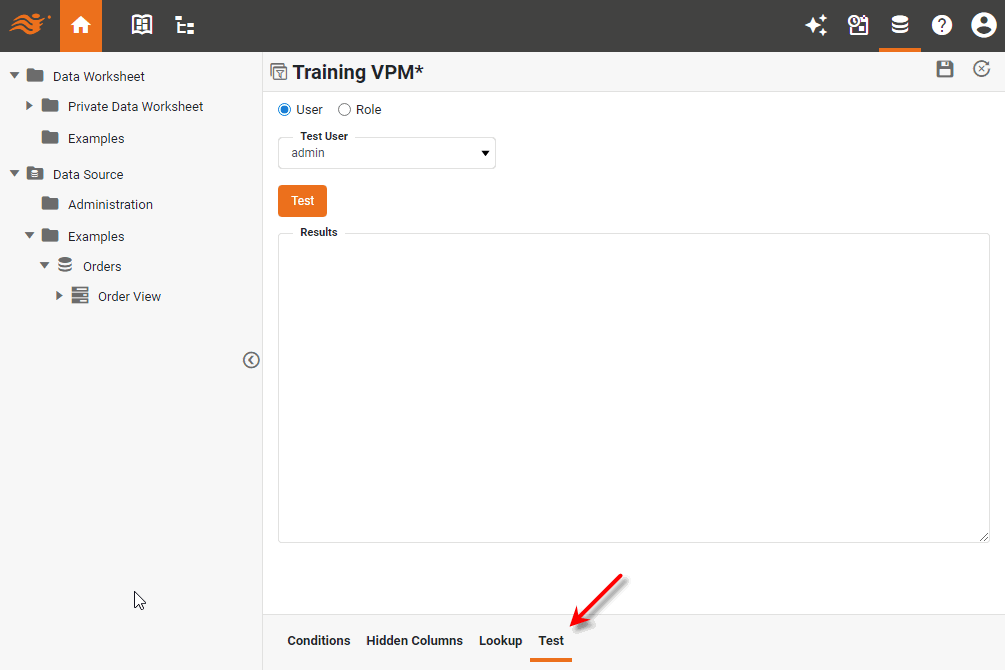This screenshot has height=670, width=1005.
Task: Save the Training VPM with disk icon
Action: [945, 69]
